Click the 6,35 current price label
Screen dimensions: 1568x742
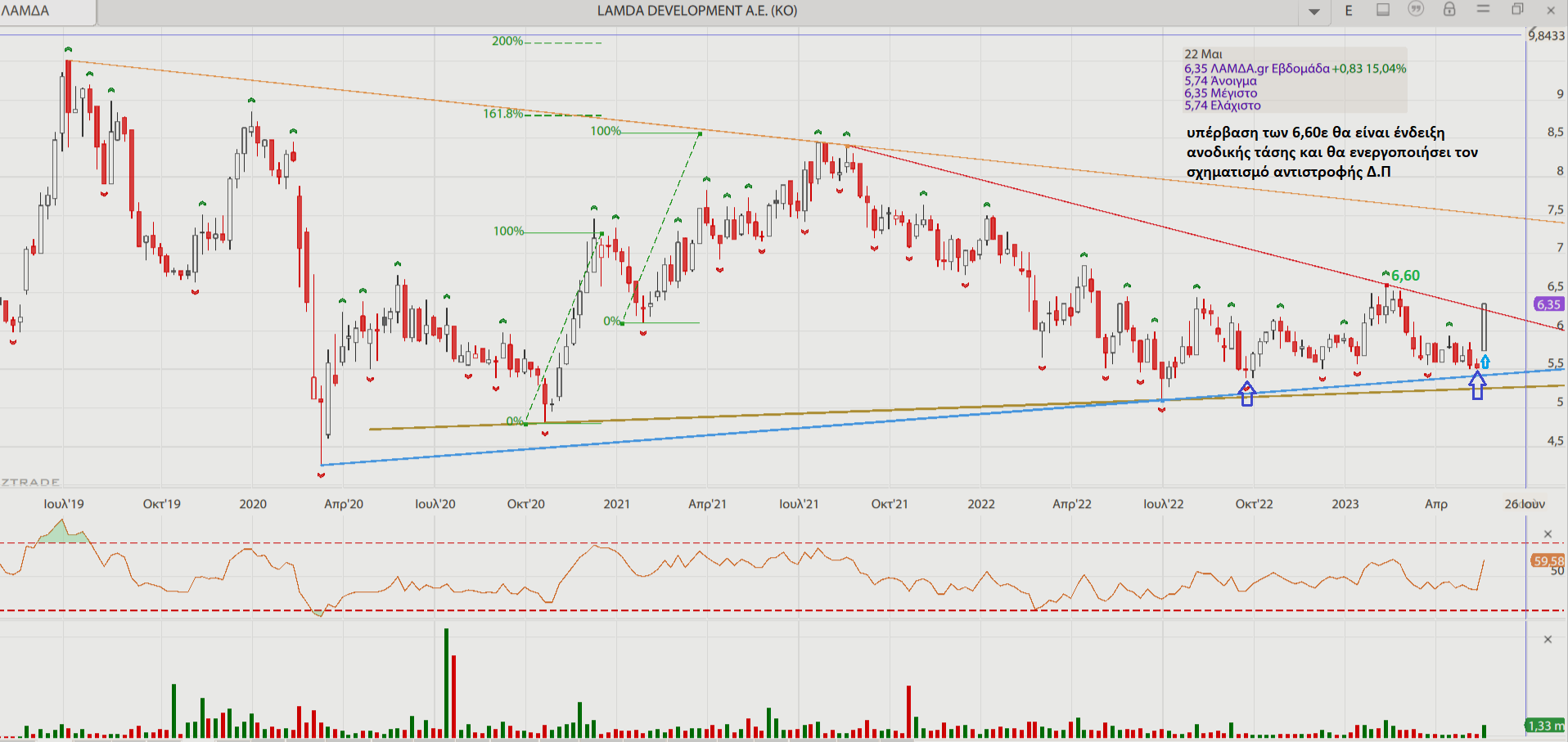click(1549, 304)
